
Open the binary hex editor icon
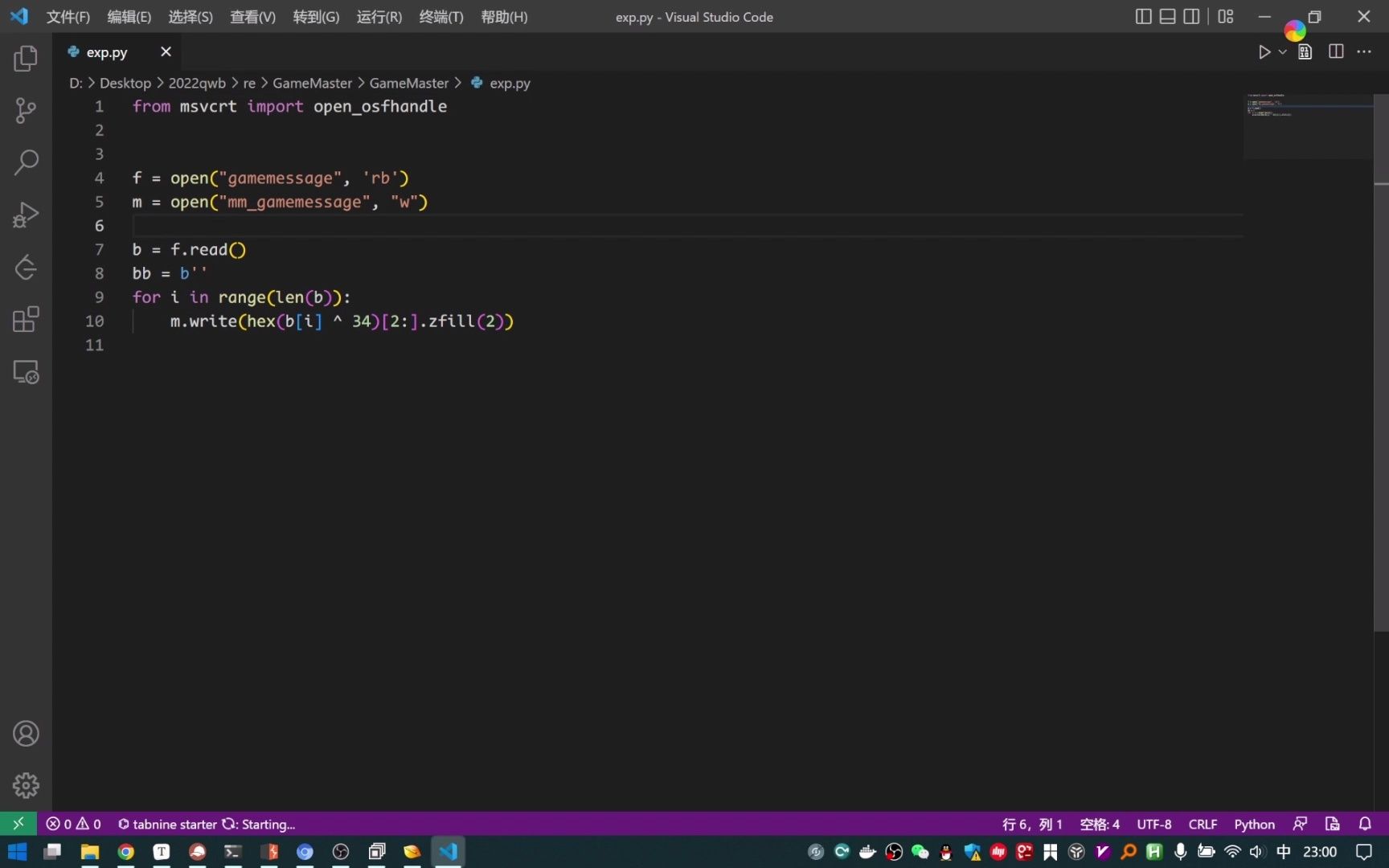[x=1305, y=52]
